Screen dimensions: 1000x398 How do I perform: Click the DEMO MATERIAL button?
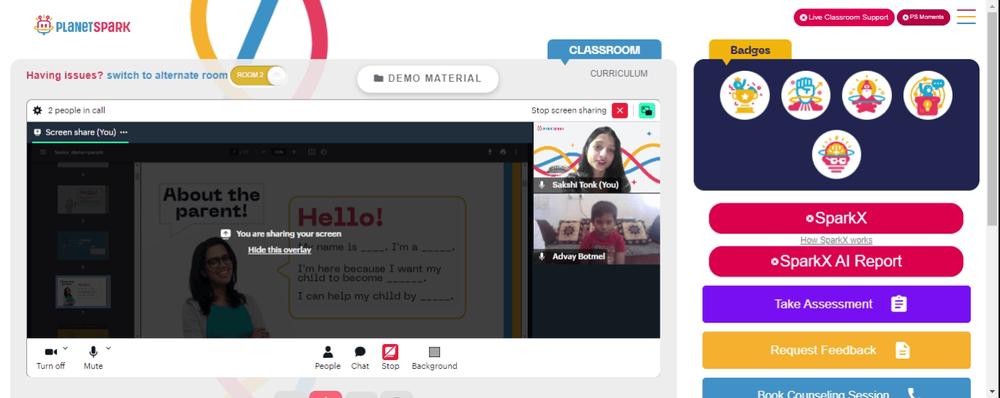tap(427, 78)
